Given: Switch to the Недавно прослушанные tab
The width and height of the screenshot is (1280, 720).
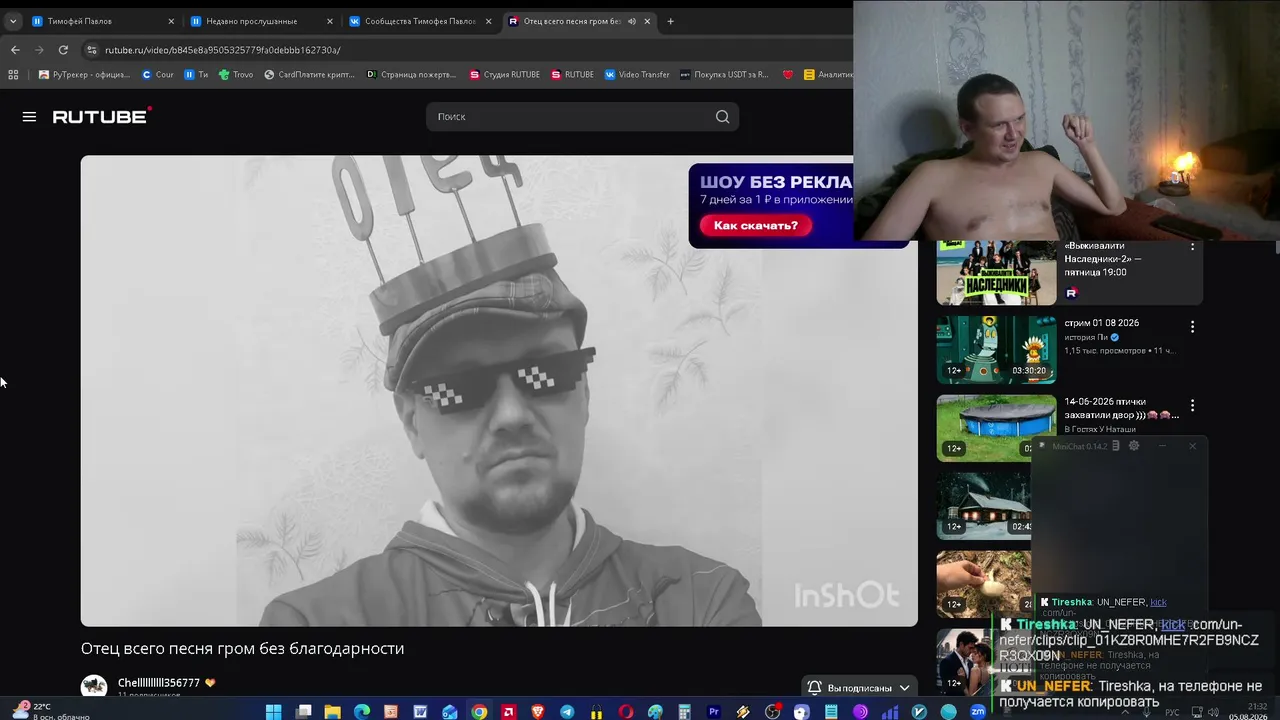Looking at the screenshot, I should point(262,21).
